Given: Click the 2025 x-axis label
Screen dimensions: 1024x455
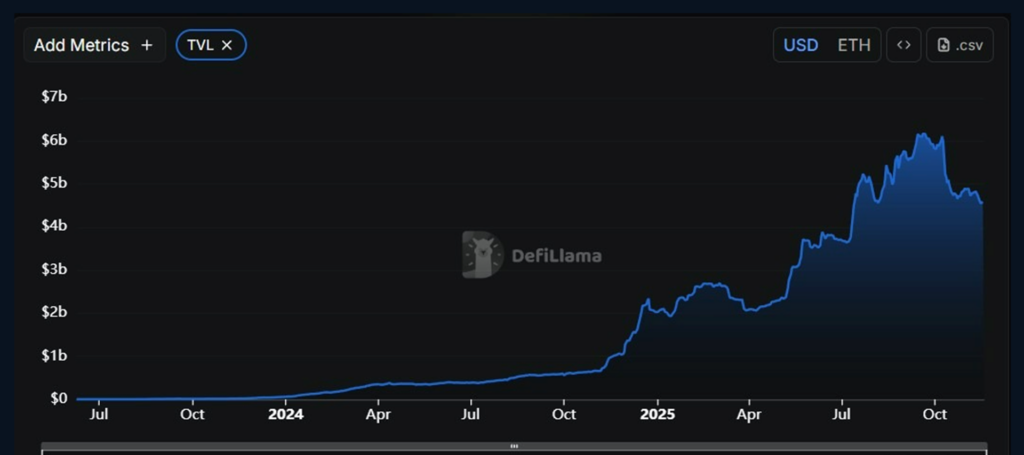Looking at the screenshot, I should pos(658,415).
